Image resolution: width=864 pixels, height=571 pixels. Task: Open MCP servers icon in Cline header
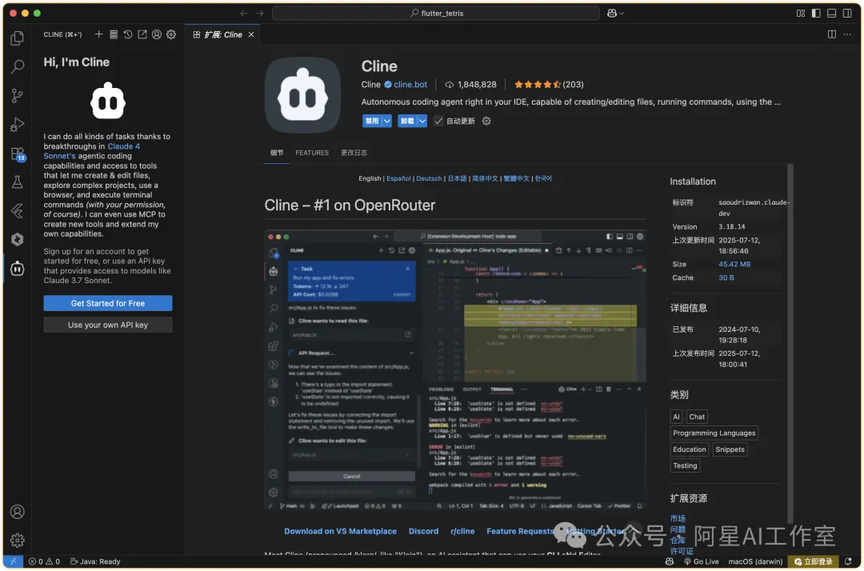coord(114,34)
